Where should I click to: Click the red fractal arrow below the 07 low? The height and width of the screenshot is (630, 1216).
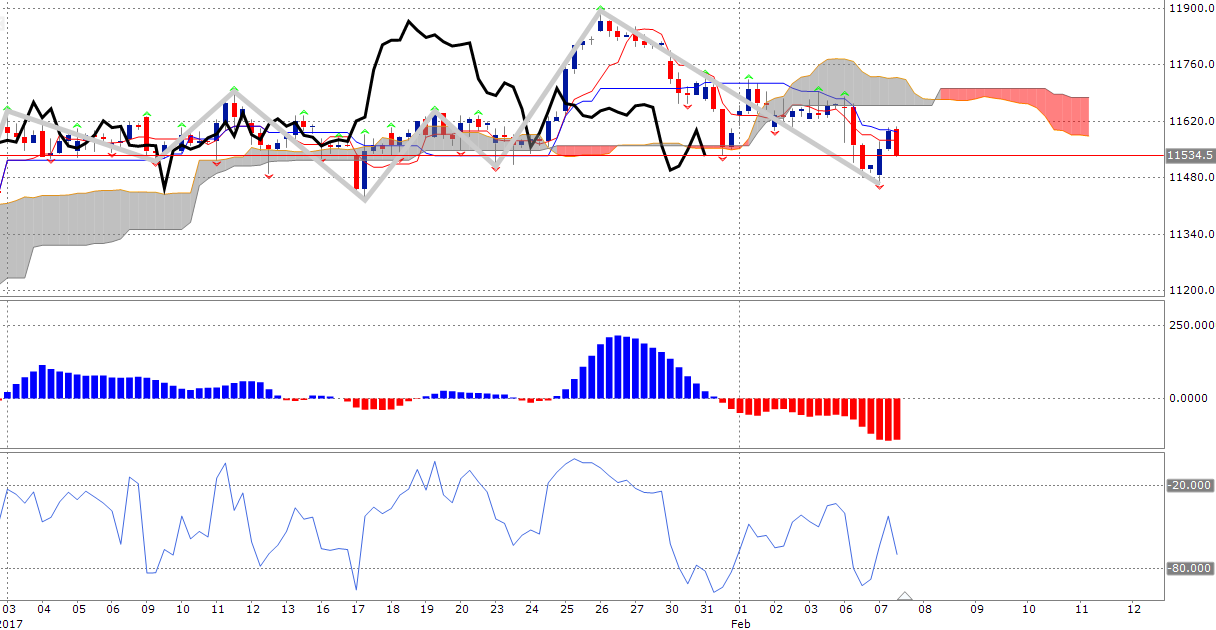click(x=880, y=187)
